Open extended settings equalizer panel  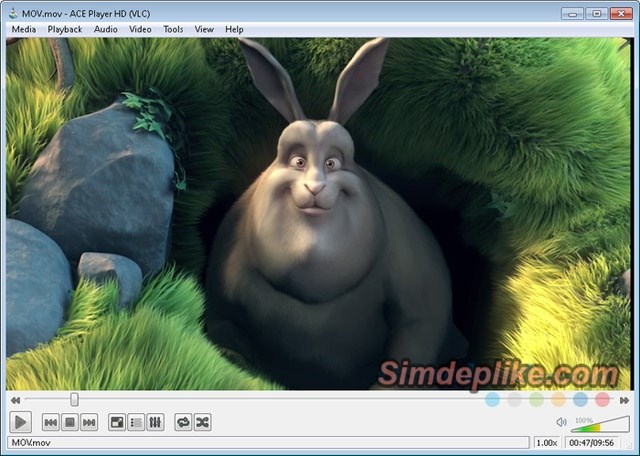pyautogui.click(x=155, y=422)
